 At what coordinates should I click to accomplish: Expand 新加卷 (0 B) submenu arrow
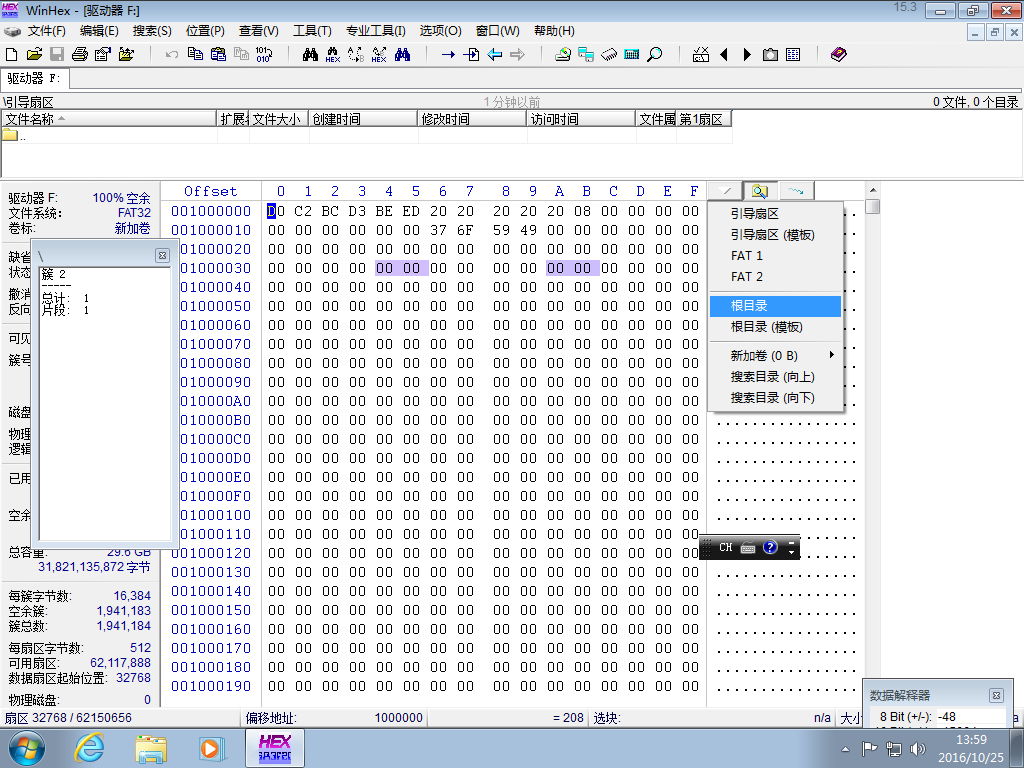click(831, 355)
